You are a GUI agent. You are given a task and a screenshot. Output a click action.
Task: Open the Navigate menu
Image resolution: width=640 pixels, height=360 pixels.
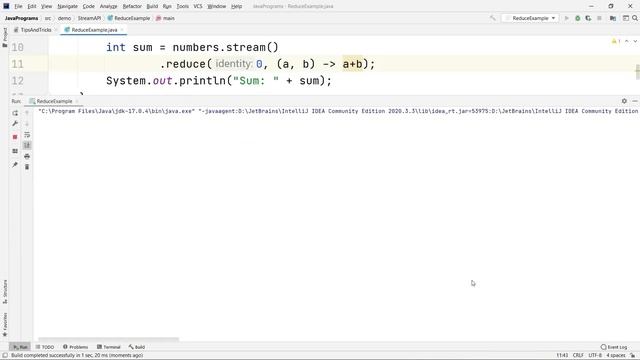click(x=67, y=6)
